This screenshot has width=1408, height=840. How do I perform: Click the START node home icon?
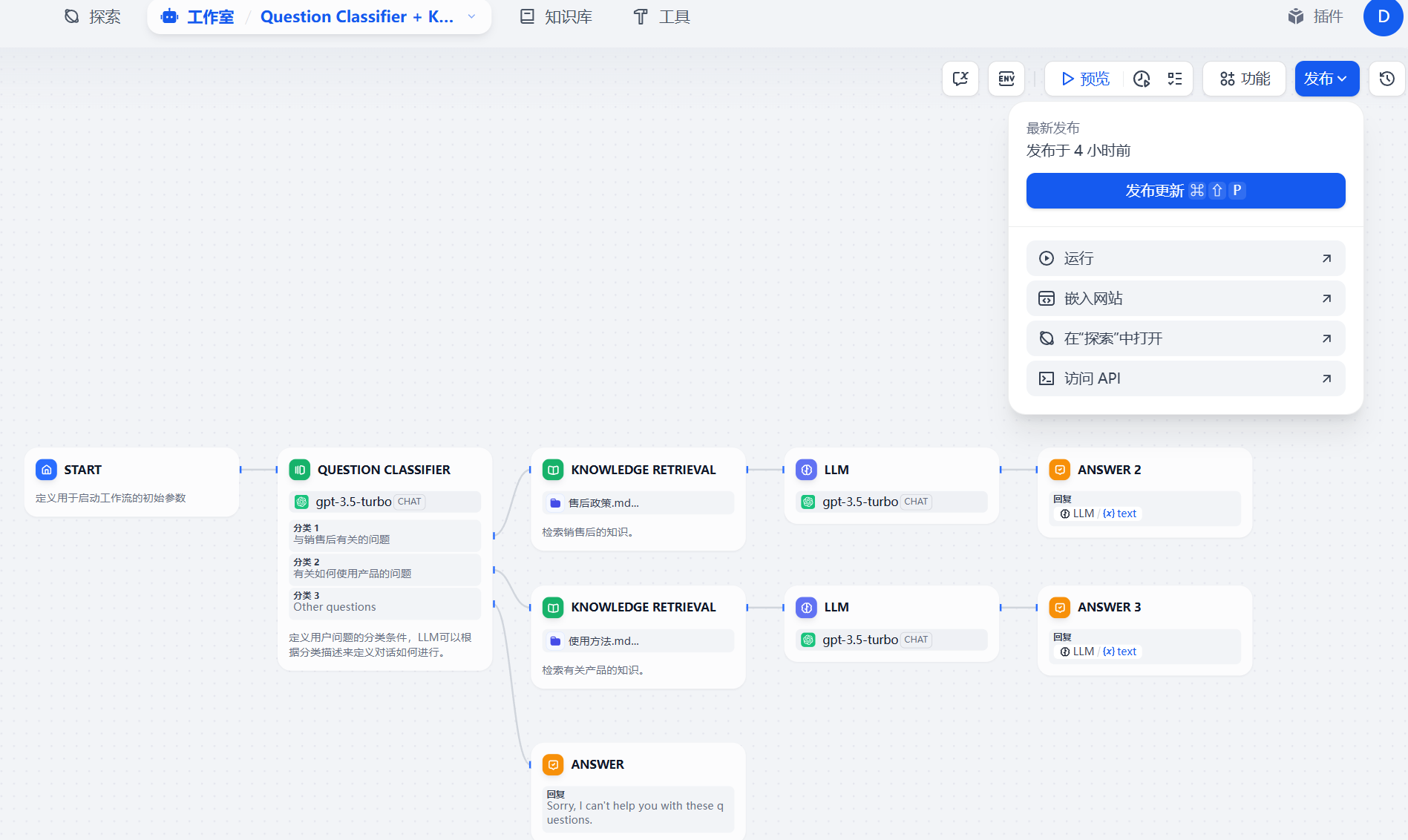coord(46,470)
